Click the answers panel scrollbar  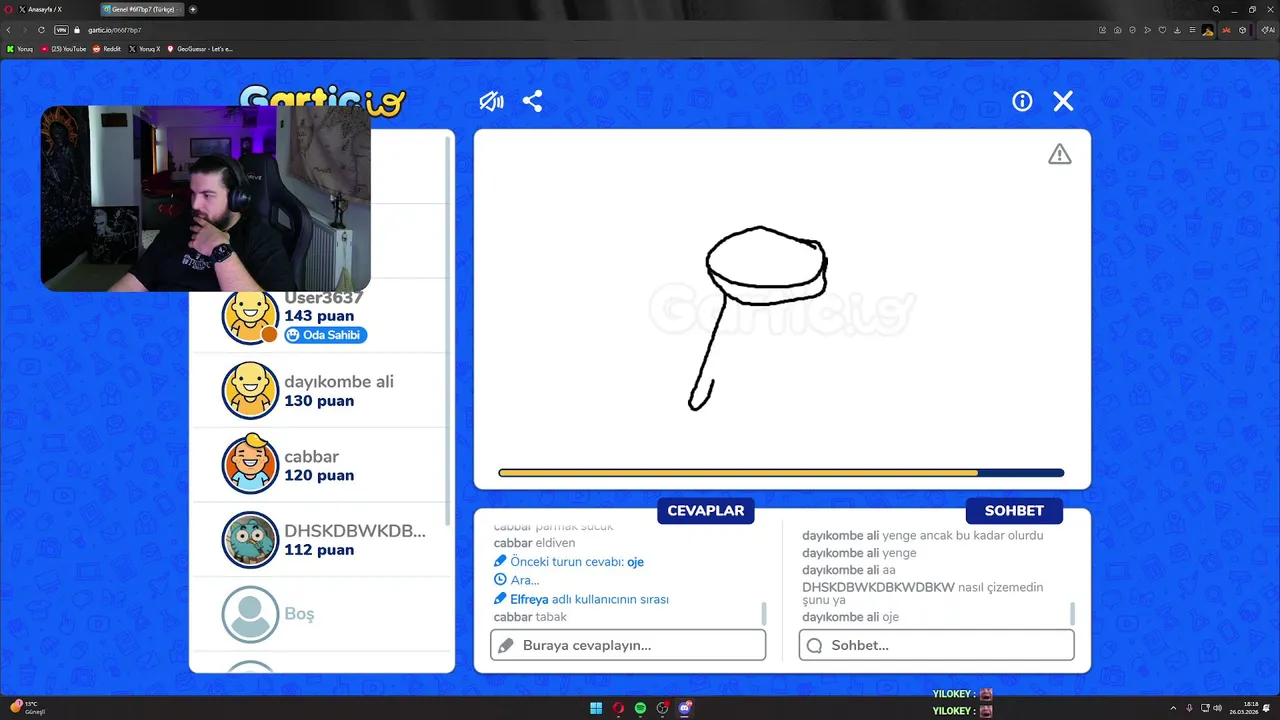tap(764, 612)
